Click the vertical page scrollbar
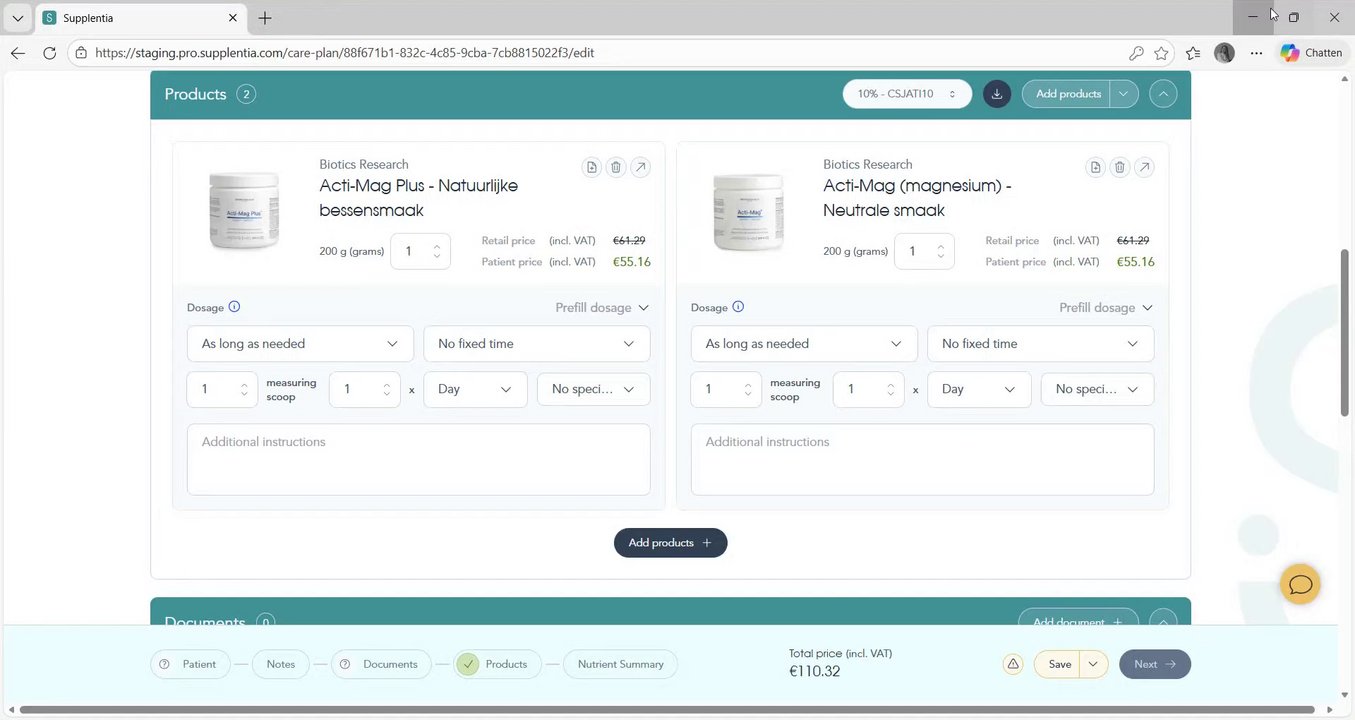 click(x=1345, y=332)
